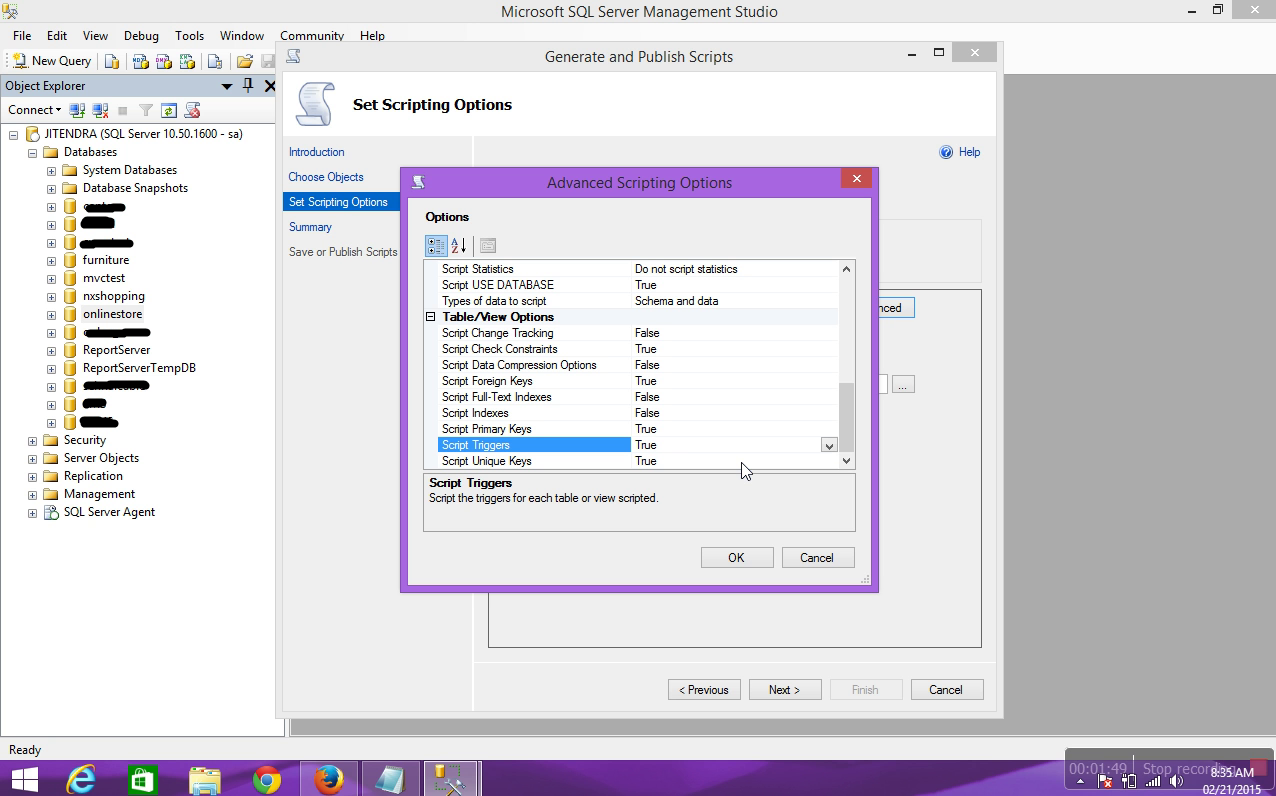Expand the SQL Server Agent node
Screen dimensions: 1276x796
coord(32,512)
